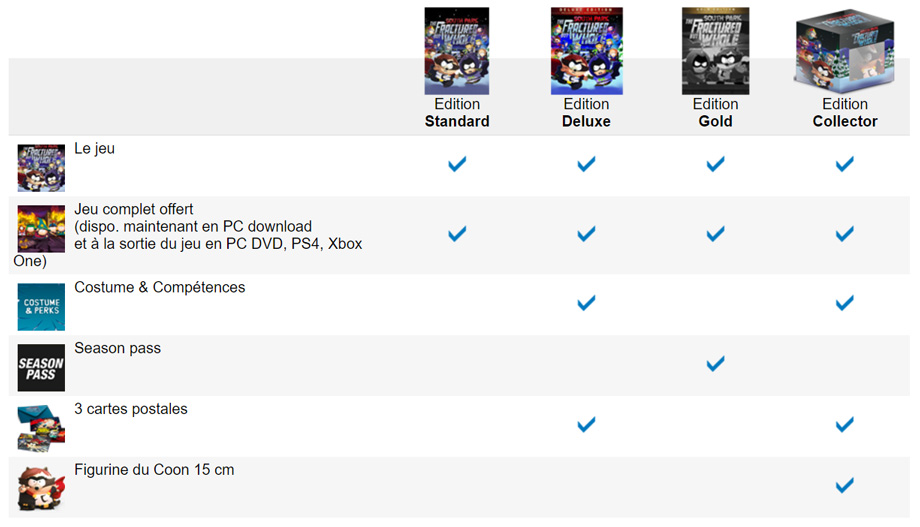
Task: Click the grayscale Edition Gold cover
Action: point(715,50)
